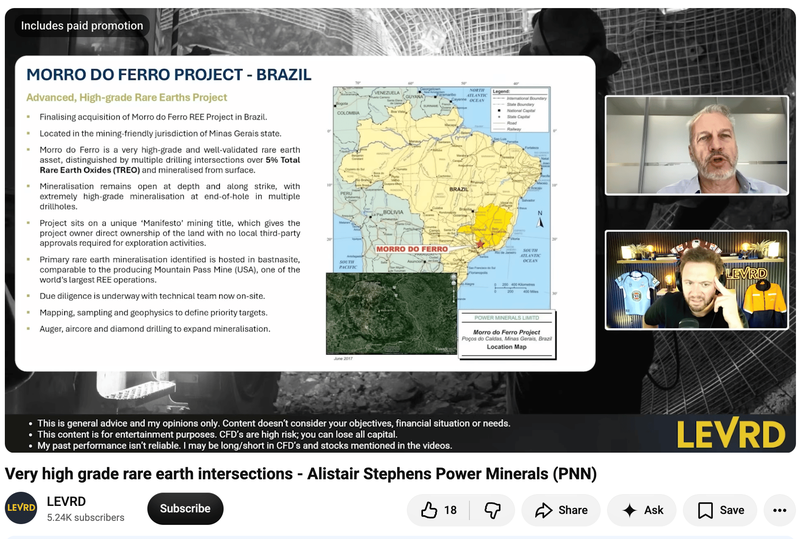Screen dimensions: 800x539
Task: Click the 'Location Map' title box
Action: 507,334
